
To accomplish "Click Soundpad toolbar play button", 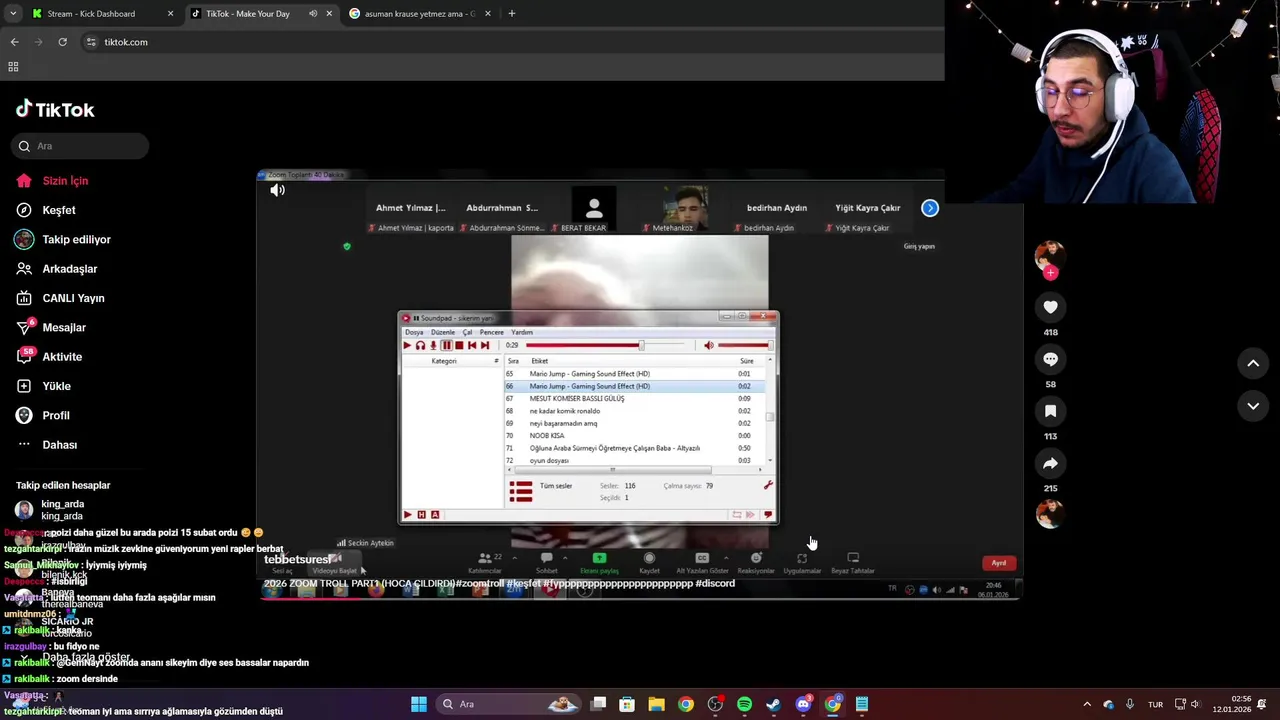I will [407, 345].
